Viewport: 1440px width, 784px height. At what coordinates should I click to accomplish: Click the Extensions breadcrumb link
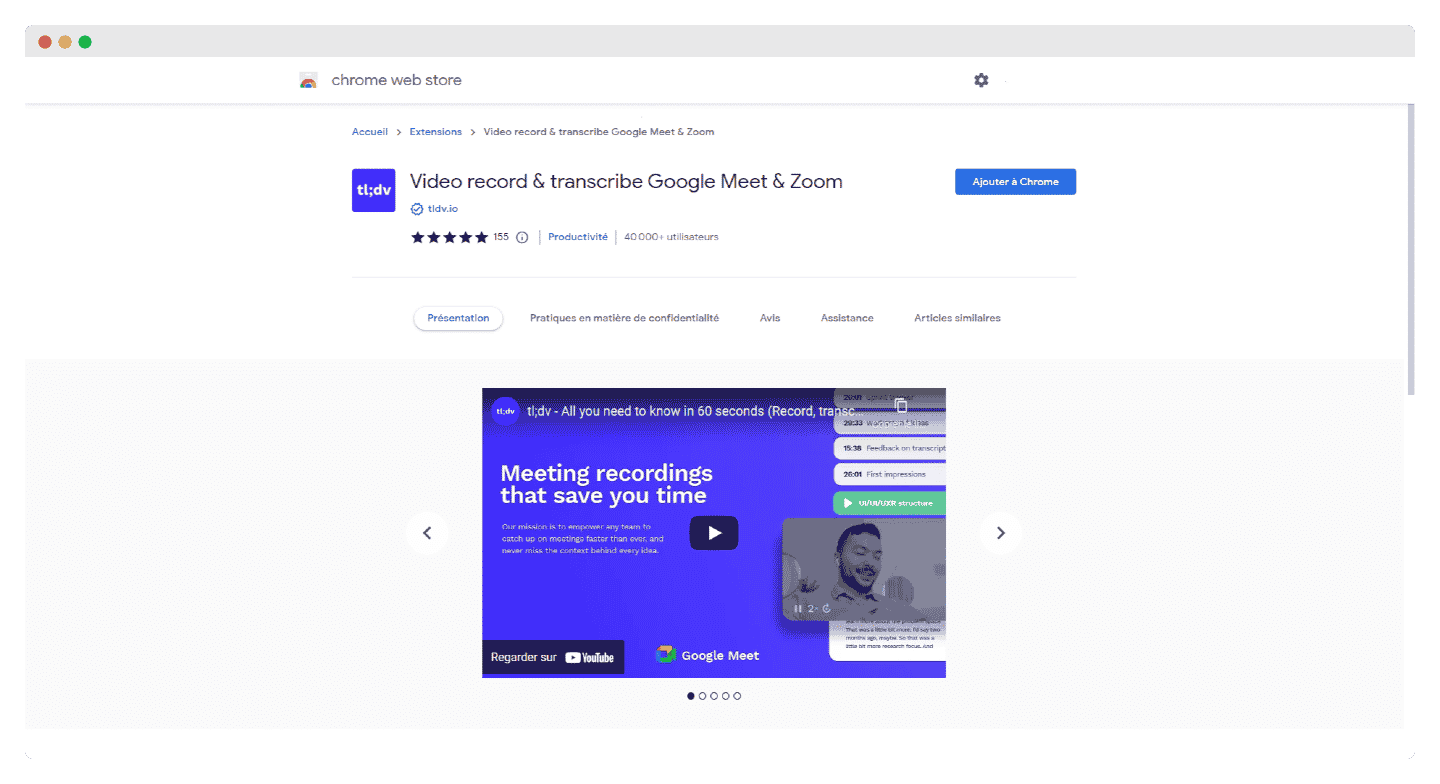pos(436,132)
